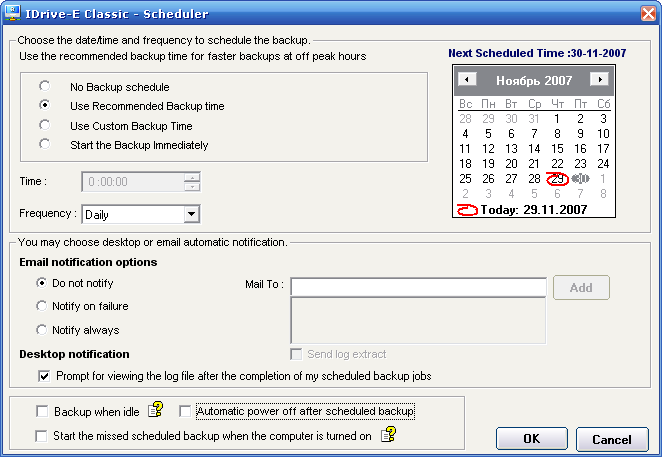This screenshot has width=662, height=457.
Task: Open help icon for missed scheduled backup
Action: (x=388, y=434)
